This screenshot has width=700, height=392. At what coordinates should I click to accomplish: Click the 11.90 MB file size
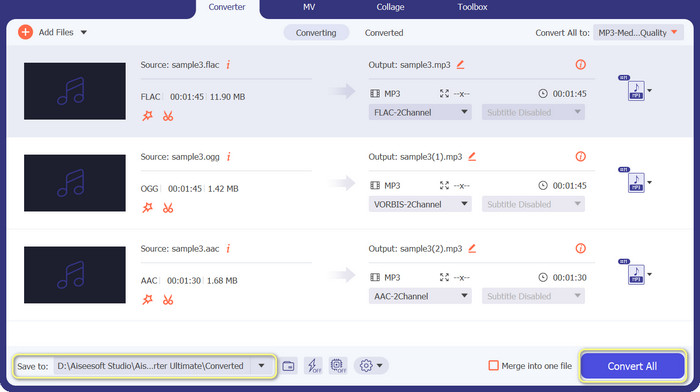pyautogui.click(x=227, y=96)
